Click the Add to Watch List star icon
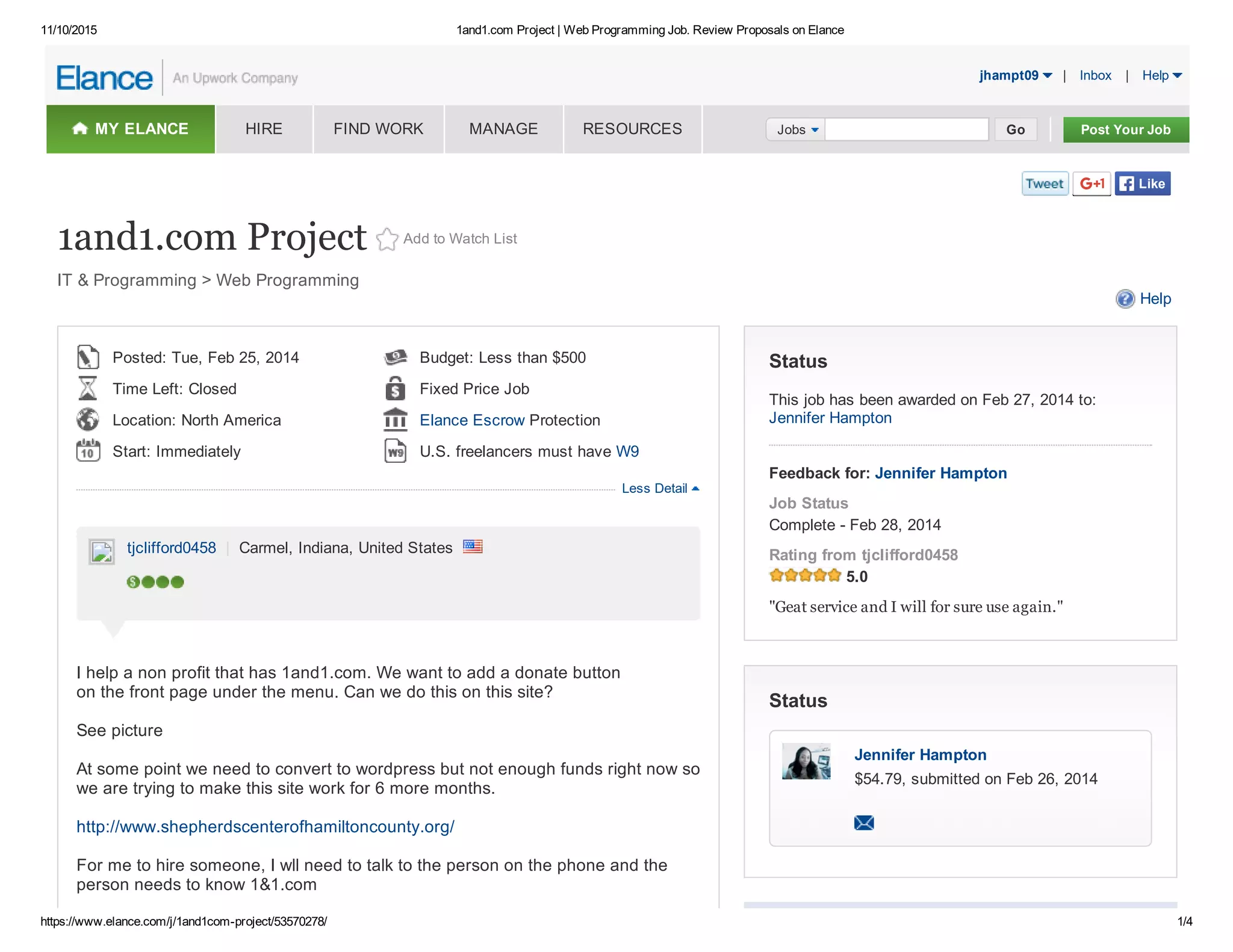 pyautogui.click(x=387, y=239)
